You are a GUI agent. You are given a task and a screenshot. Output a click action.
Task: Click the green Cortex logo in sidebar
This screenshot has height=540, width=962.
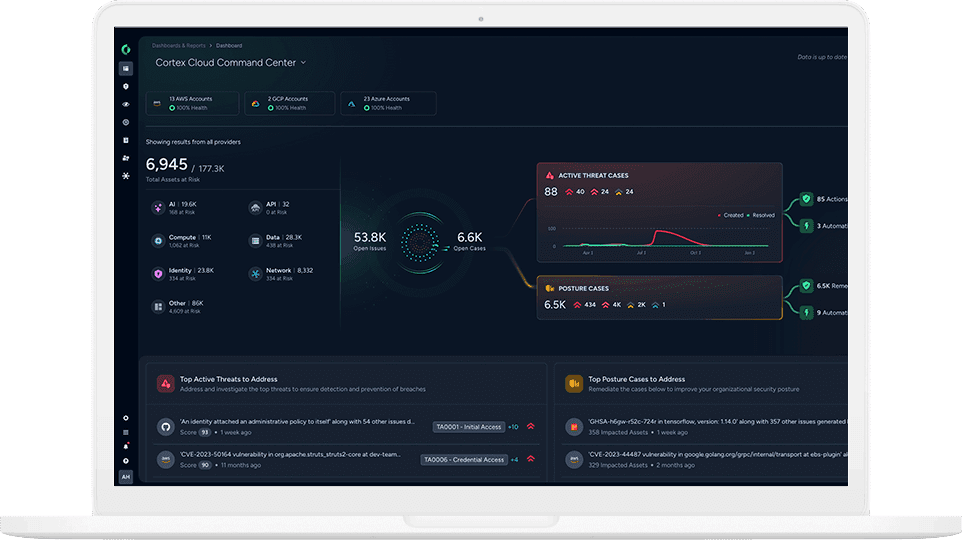point(126,50)
